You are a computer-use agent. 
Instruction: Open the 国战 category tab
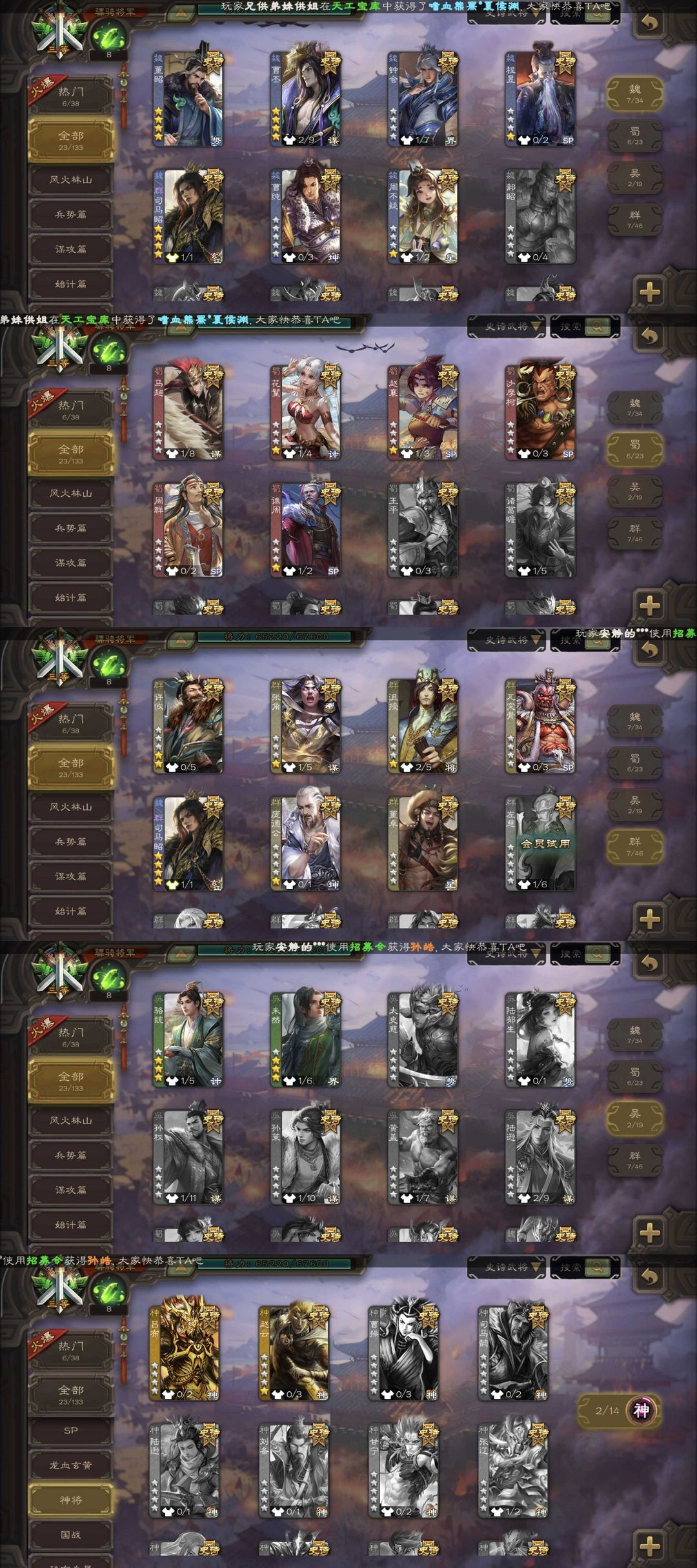(x=71, y=1535)
